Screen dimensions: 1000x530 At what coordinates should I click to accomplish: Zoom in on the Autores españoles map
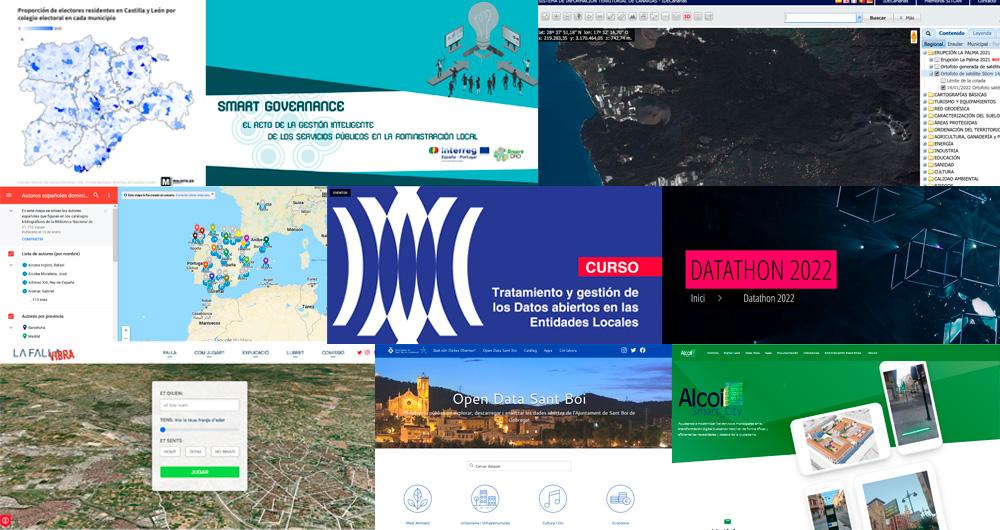[x=126, y=330]
